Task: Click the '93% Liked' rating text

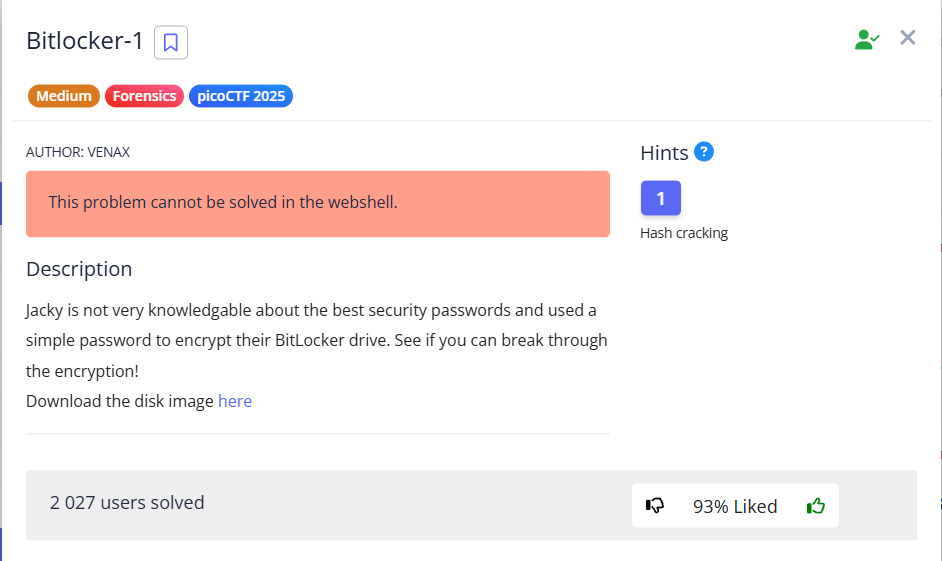Action: coord(735,506)
